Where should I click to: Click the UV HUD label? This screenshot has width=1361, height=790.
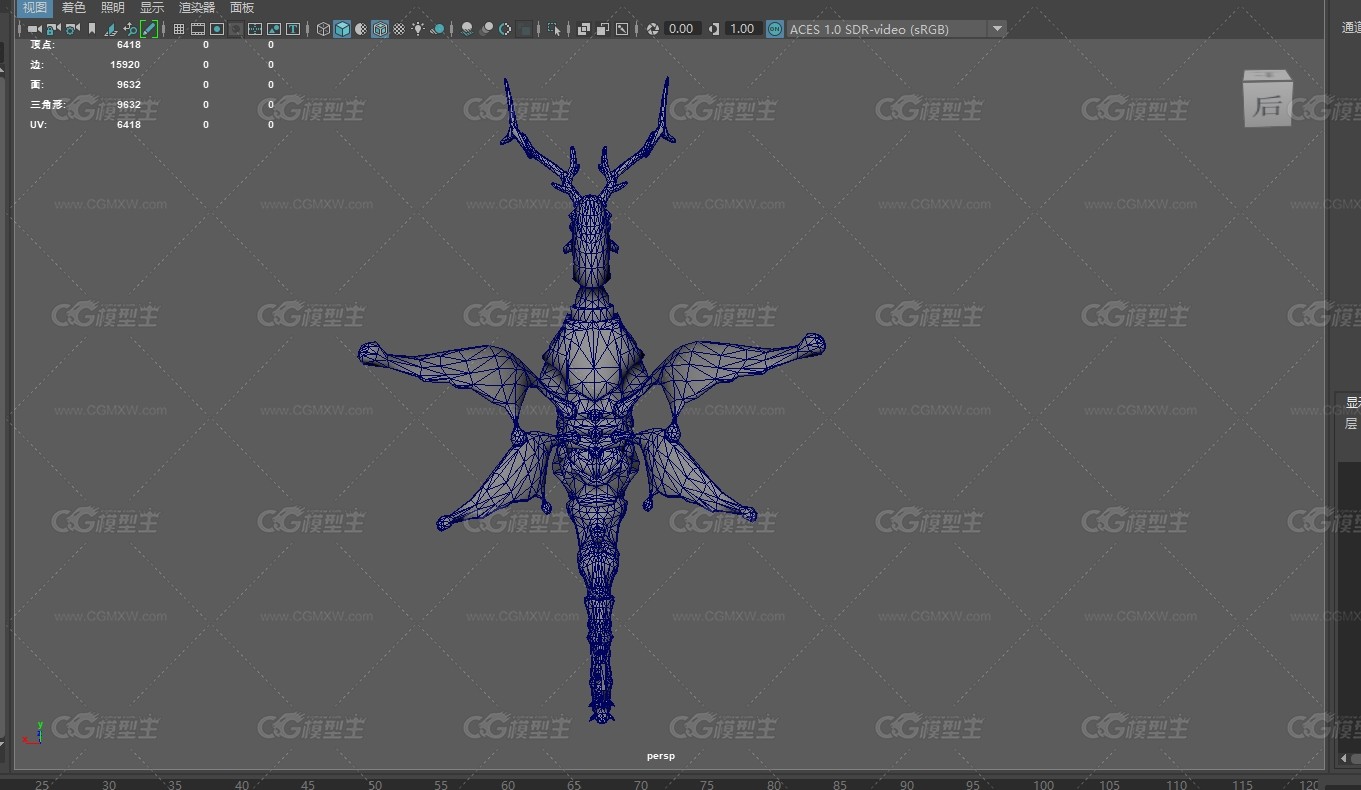pyautogui.click(x=38, y=125)
